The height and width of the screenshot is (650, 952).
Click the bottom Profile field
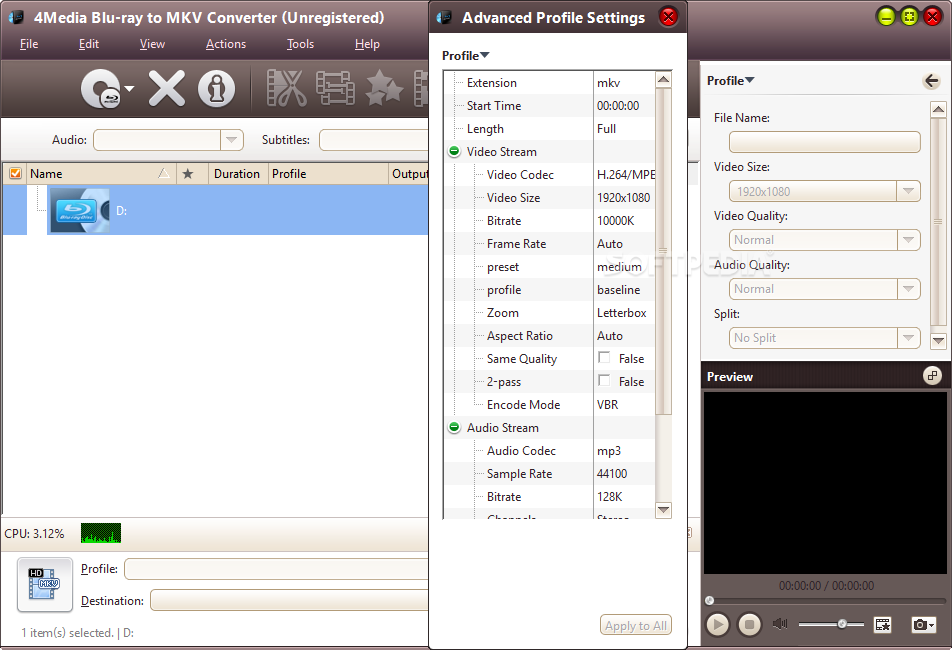[x=276, y=569]
